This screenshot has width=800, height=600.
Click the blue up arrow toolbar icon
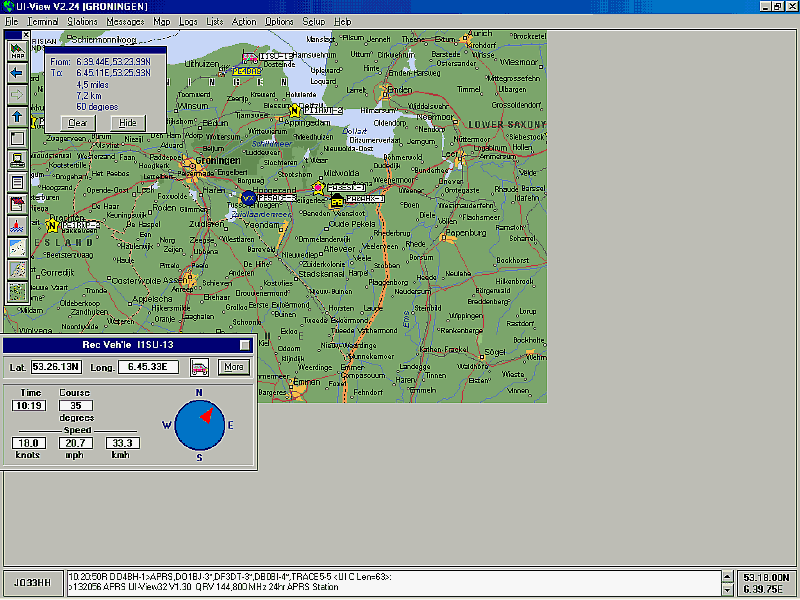click(17, 117)
